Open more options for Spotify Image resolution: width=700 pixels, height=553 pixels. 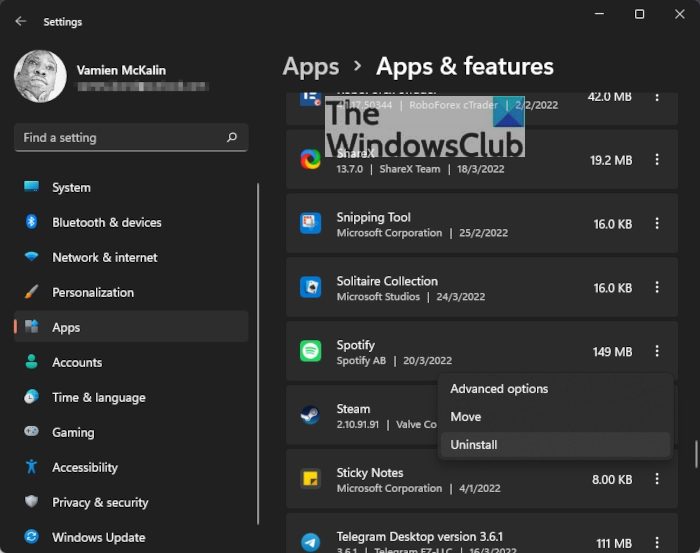point(657,352)
